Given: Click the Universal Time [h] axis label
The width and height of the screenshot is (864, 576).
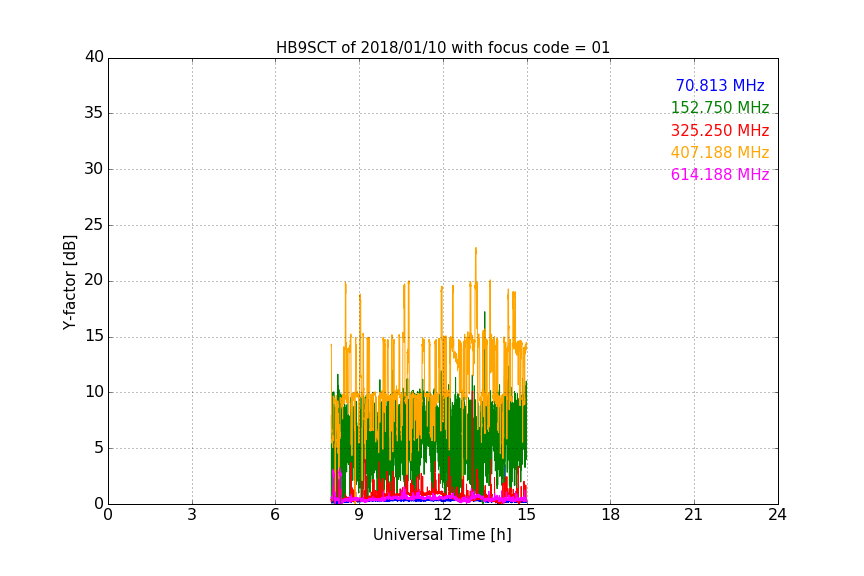Looking at the screenshot, I should [442, 535].
